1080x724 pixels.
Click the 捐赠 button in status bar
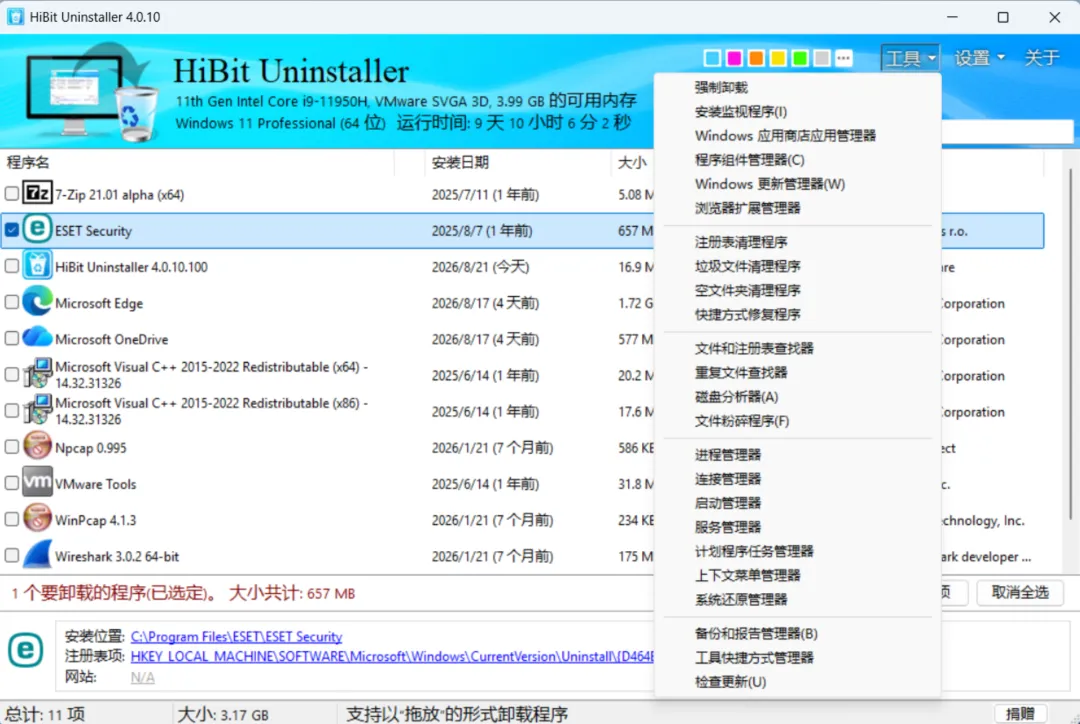(x=1020, y=714)
